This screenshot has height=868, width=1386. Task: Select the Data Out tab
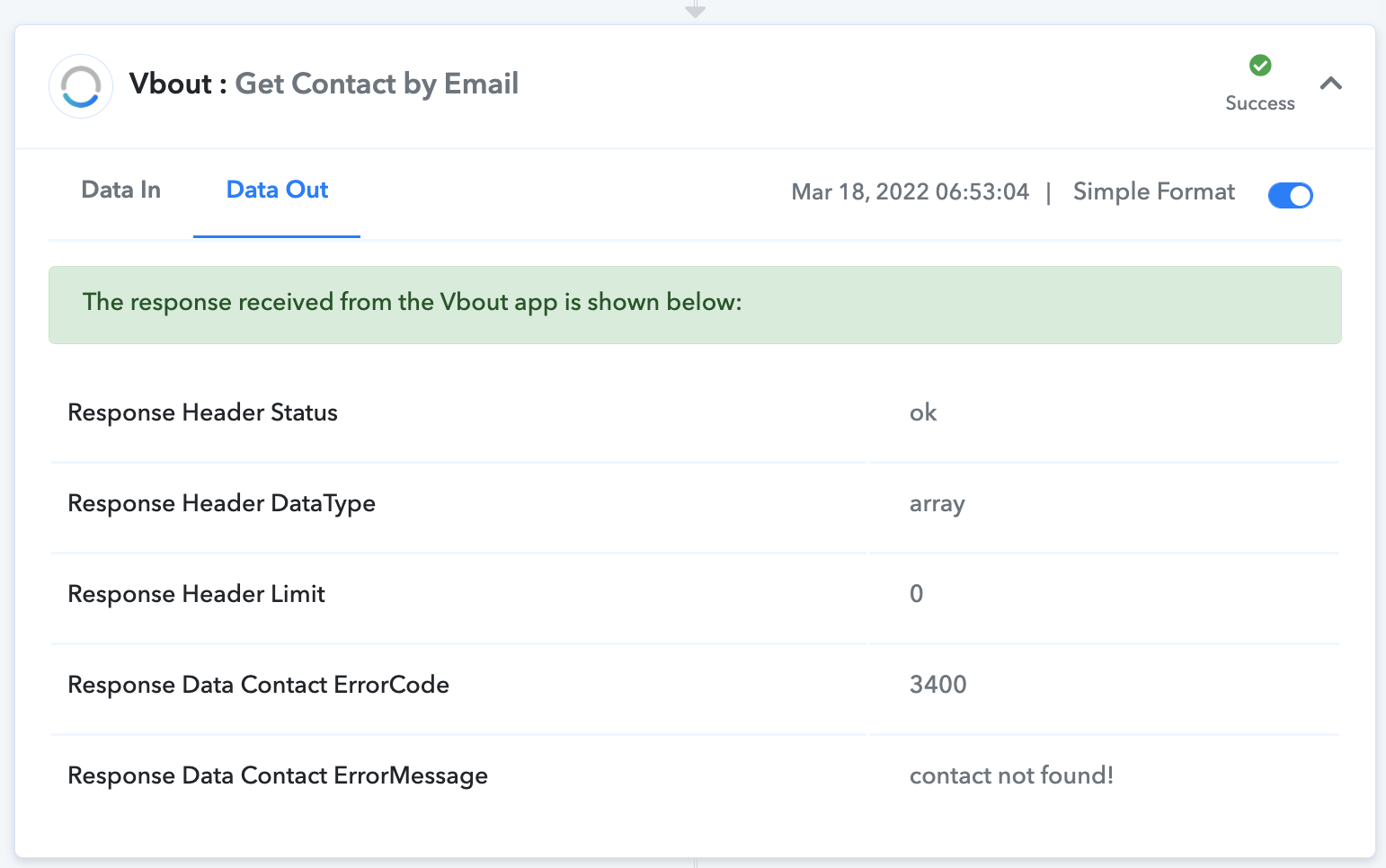point(277,190)
